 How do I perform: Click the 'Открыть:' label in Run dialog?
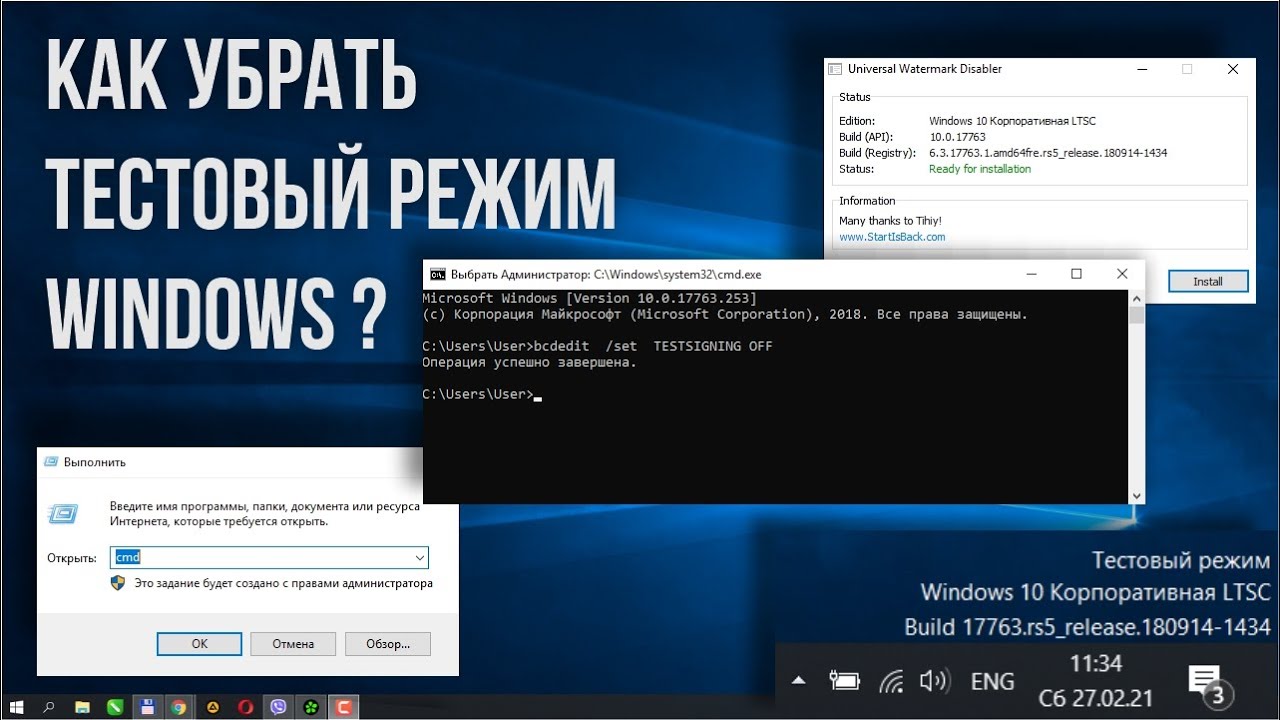[72, 558]
